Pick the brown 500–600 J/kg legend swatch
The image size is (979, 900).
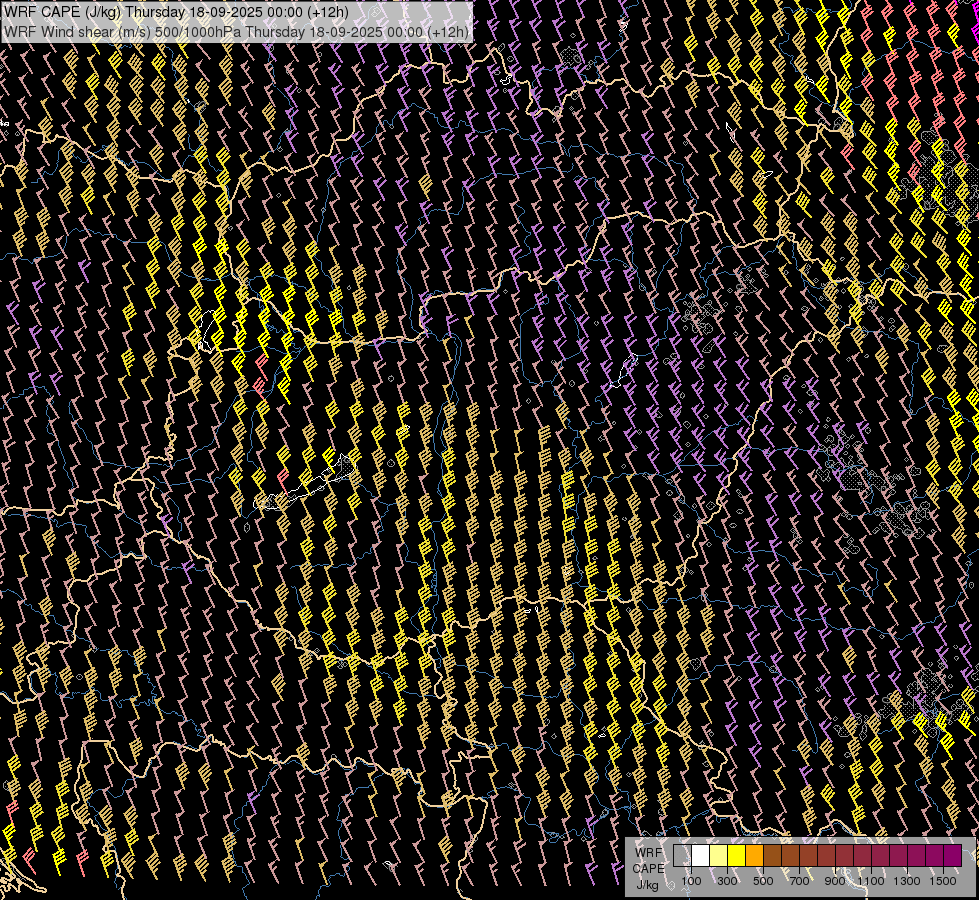coord(772,856)
